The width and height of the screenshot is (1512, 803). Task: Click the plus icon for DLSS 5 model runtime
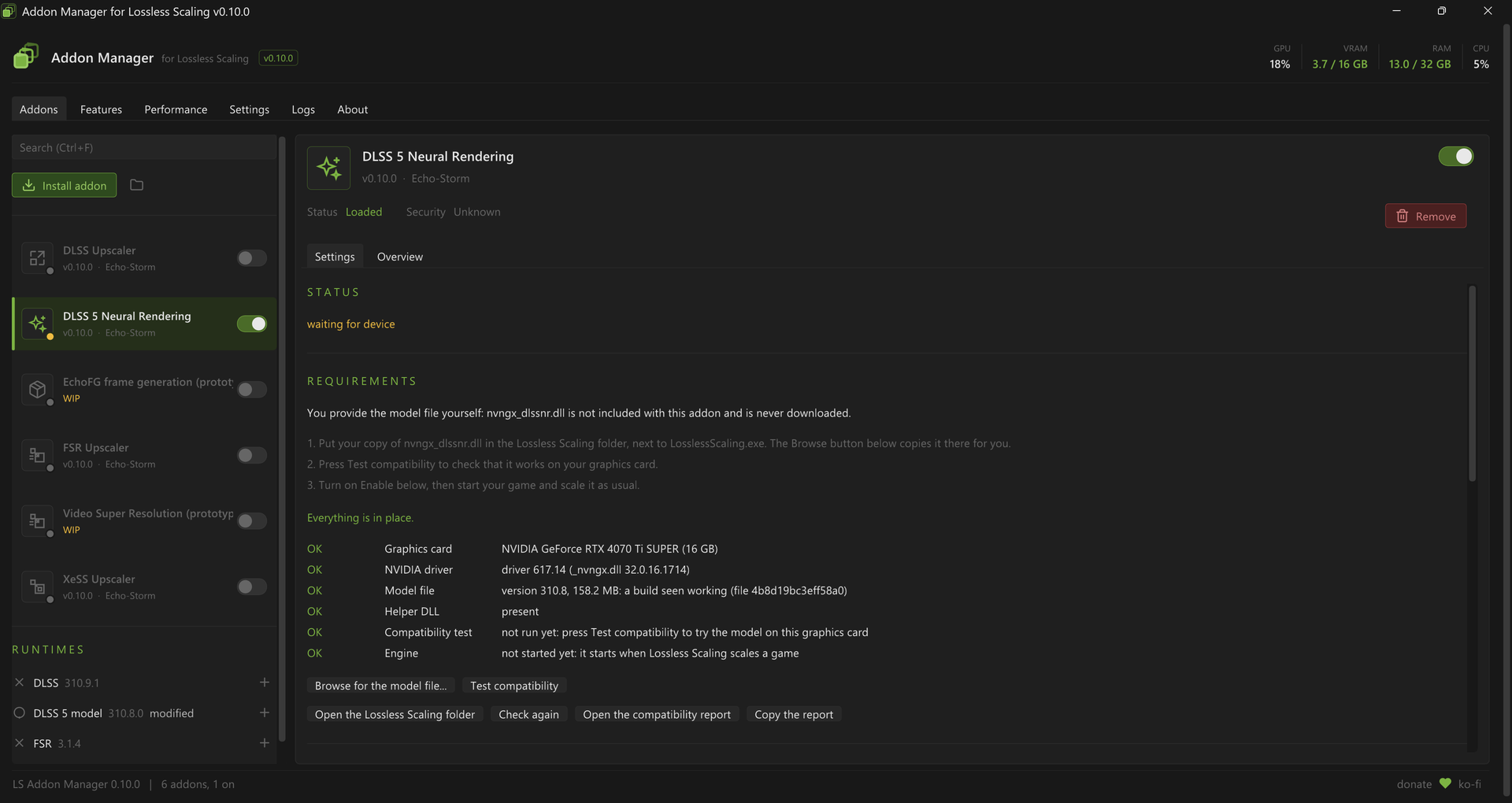coord(265,712)
